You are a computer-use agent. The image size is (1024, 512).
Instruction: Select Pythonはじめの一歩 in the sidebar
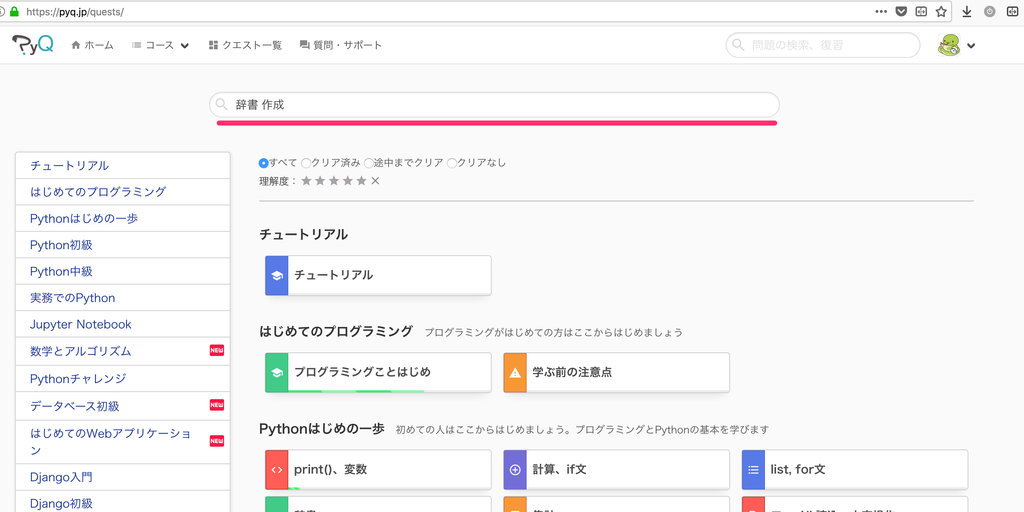(123, 218)
